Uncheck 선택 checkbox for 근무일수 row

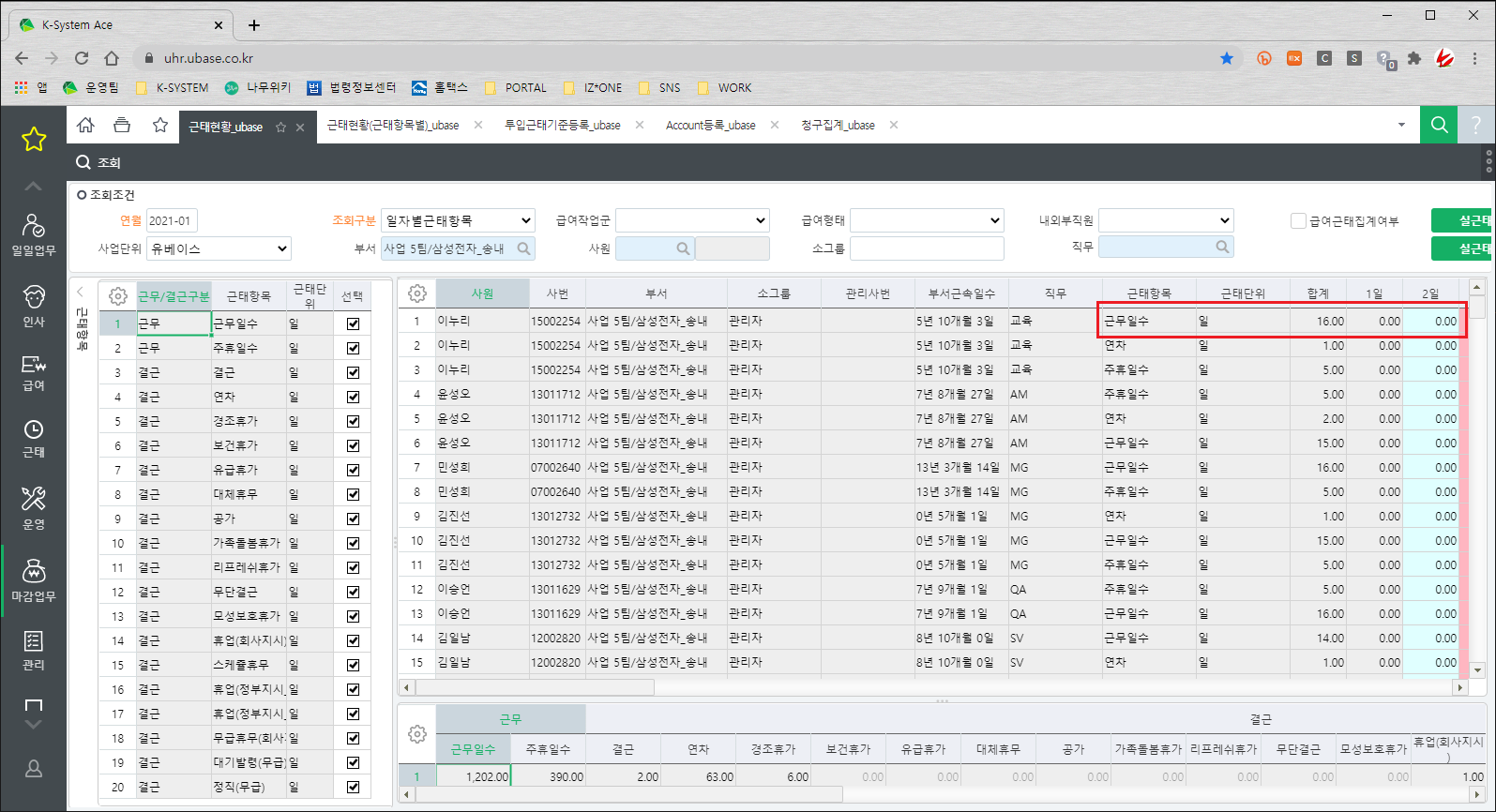[x=353, y=323]
